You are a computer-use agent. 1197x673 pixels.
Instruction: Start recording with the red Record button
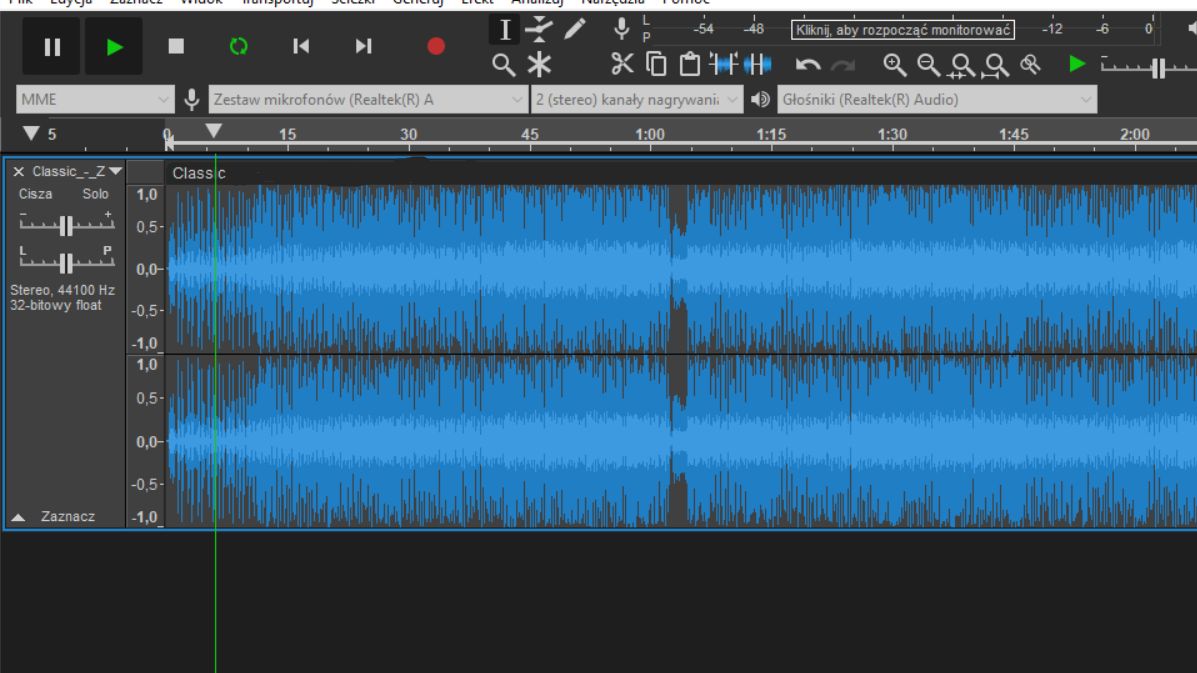(436, 47)
